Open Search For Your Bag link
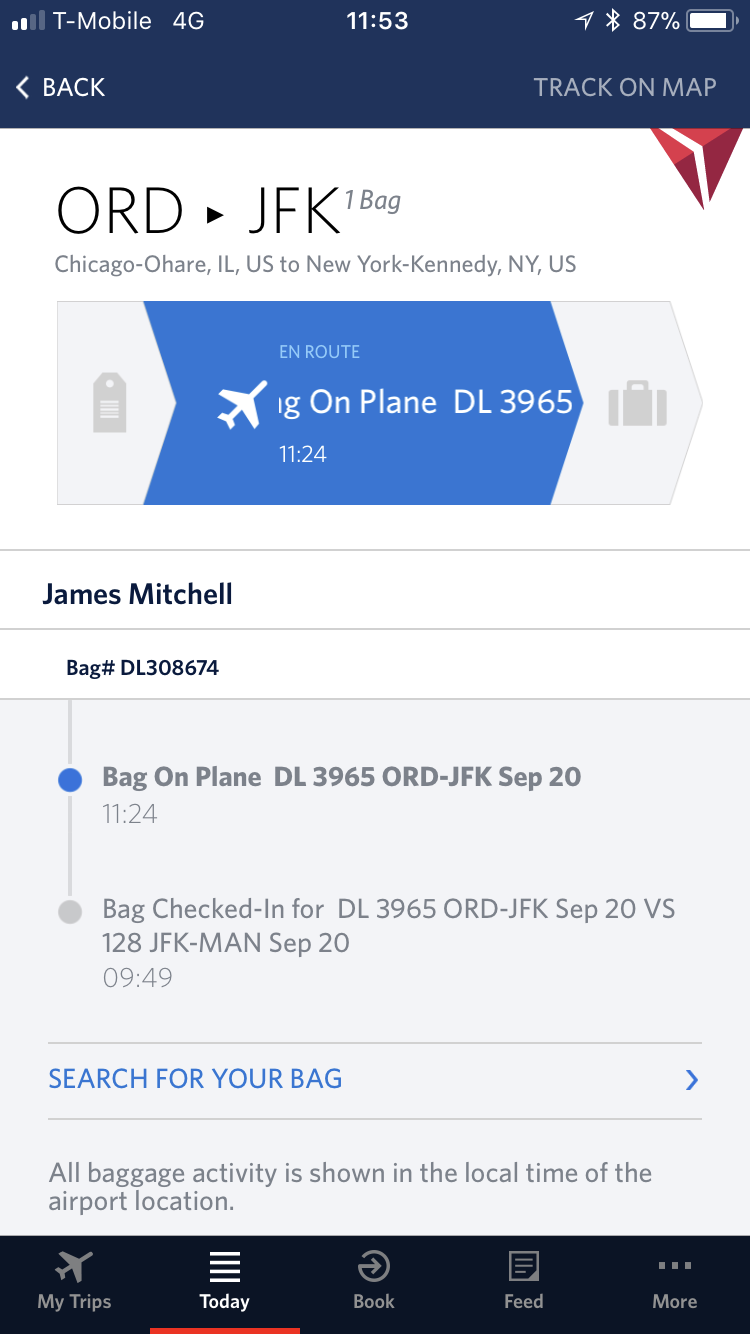The height and width of the screenshot is (1334, 750). (195, 1079)
